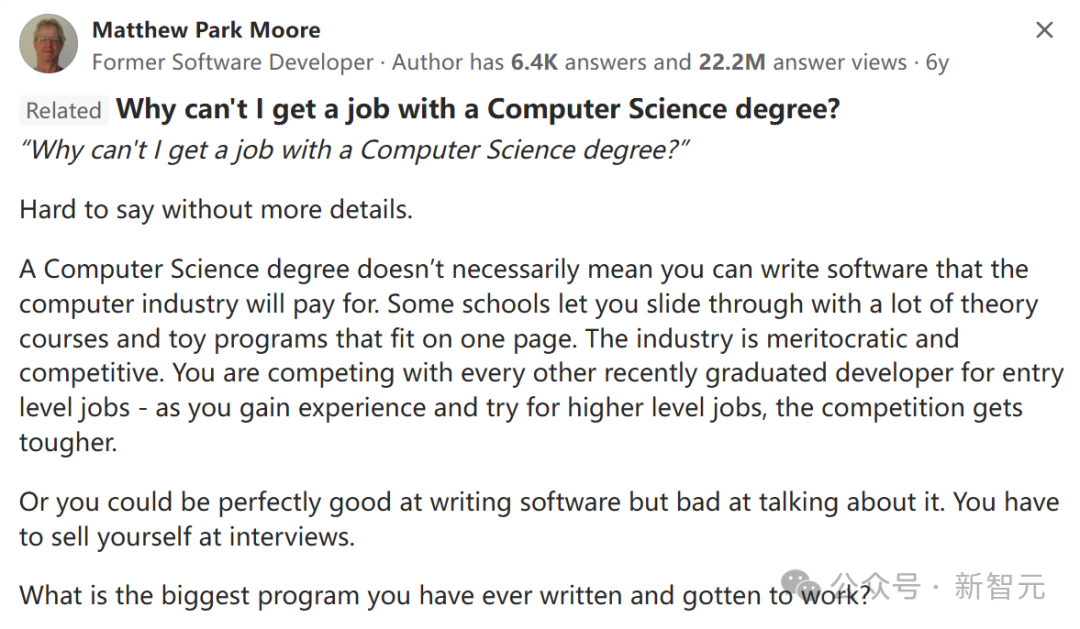Click the 新智元 account name watermark
The width and height of the screenshot is (1080, 629).
[x=999, y=587]
